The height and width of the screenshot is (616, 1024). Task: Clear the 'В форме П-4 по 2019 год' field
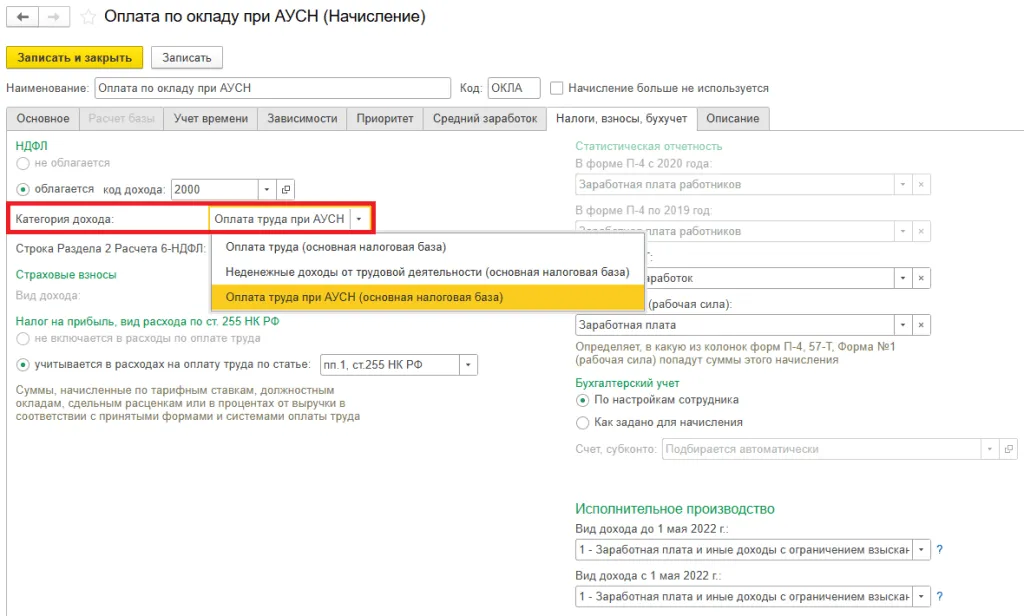[921, 231]
